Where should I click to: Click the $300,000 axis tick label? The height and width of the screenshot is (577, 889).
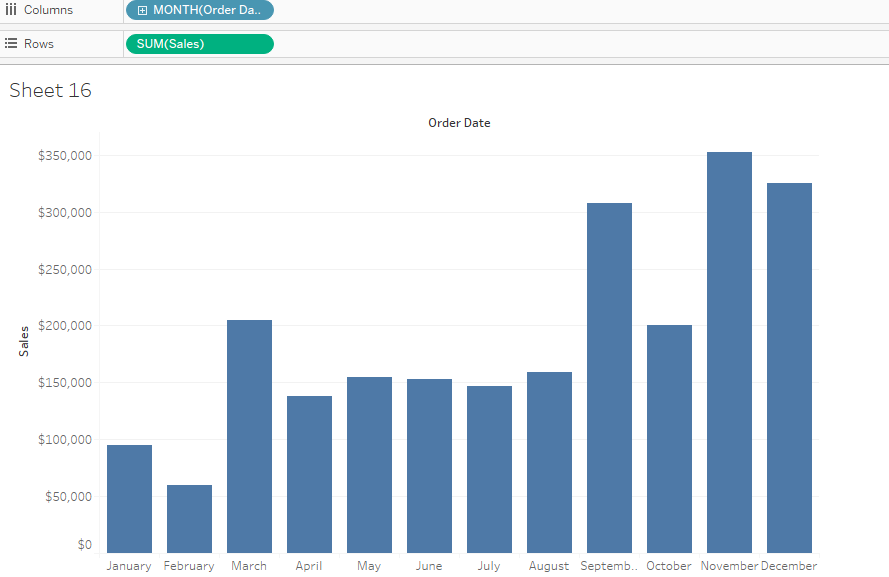pos(65,213)
